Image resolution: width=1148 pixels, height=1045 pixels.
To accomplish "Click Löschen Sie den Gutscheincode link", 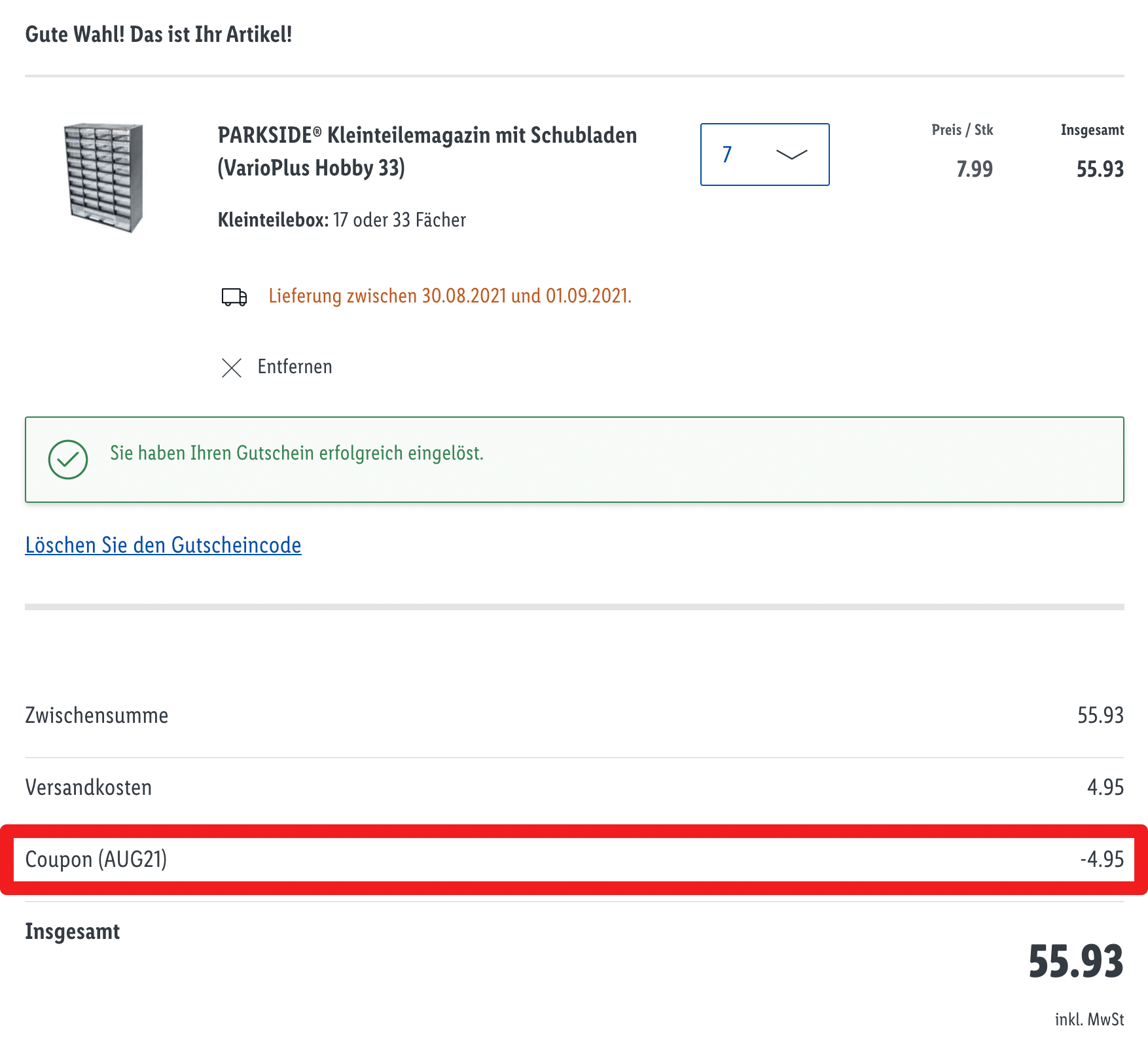I will (x=163, y=545).
